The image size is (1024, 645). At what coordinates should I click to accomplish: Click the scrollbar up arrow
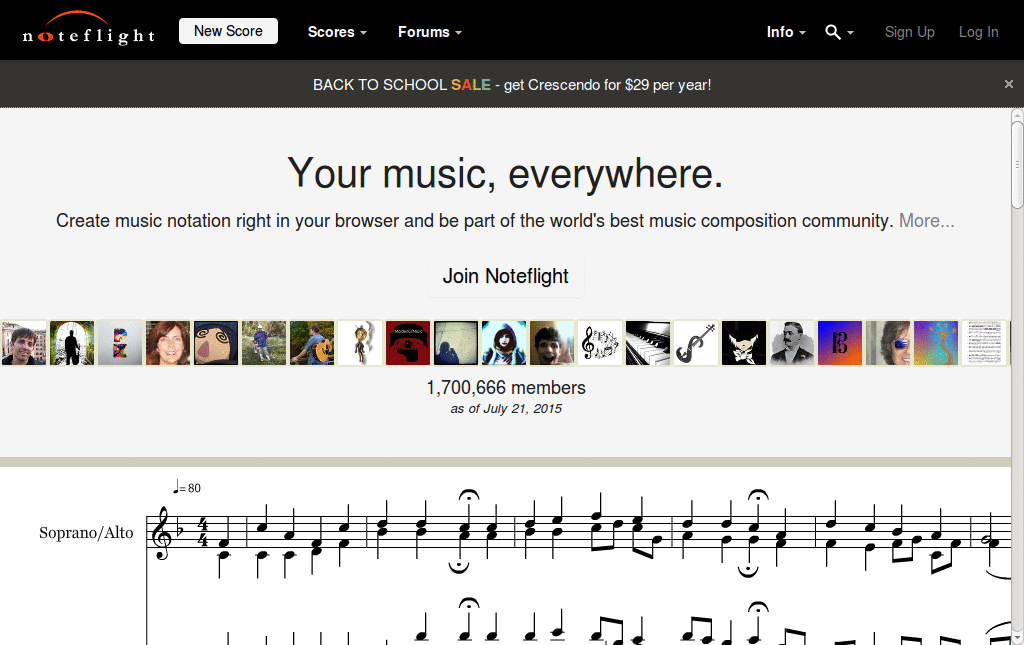tap(1017, 115)
